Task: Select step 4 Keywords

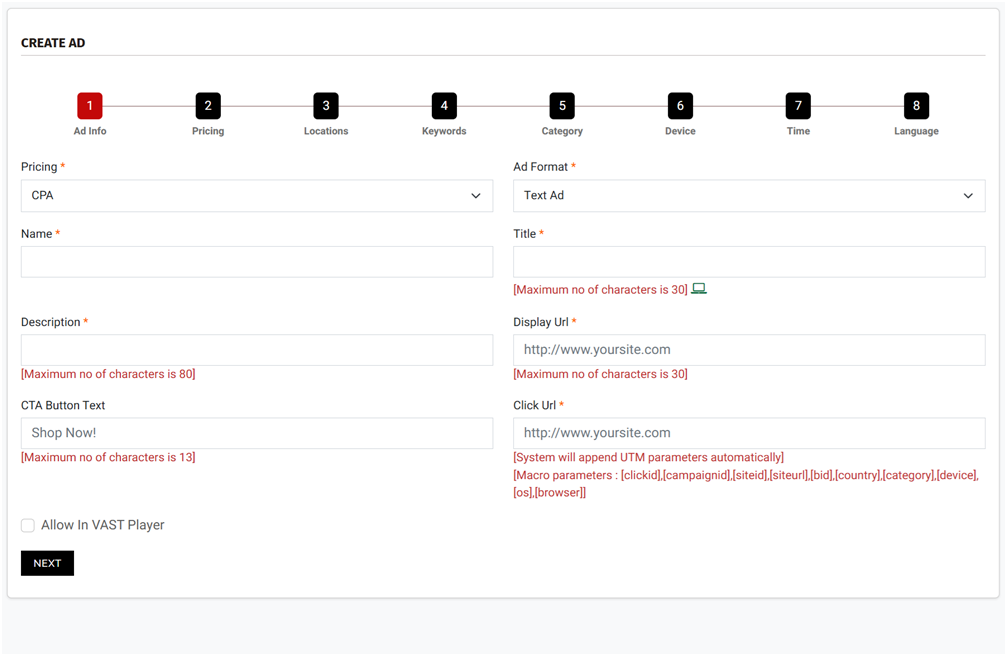Action: pos(444,106)
